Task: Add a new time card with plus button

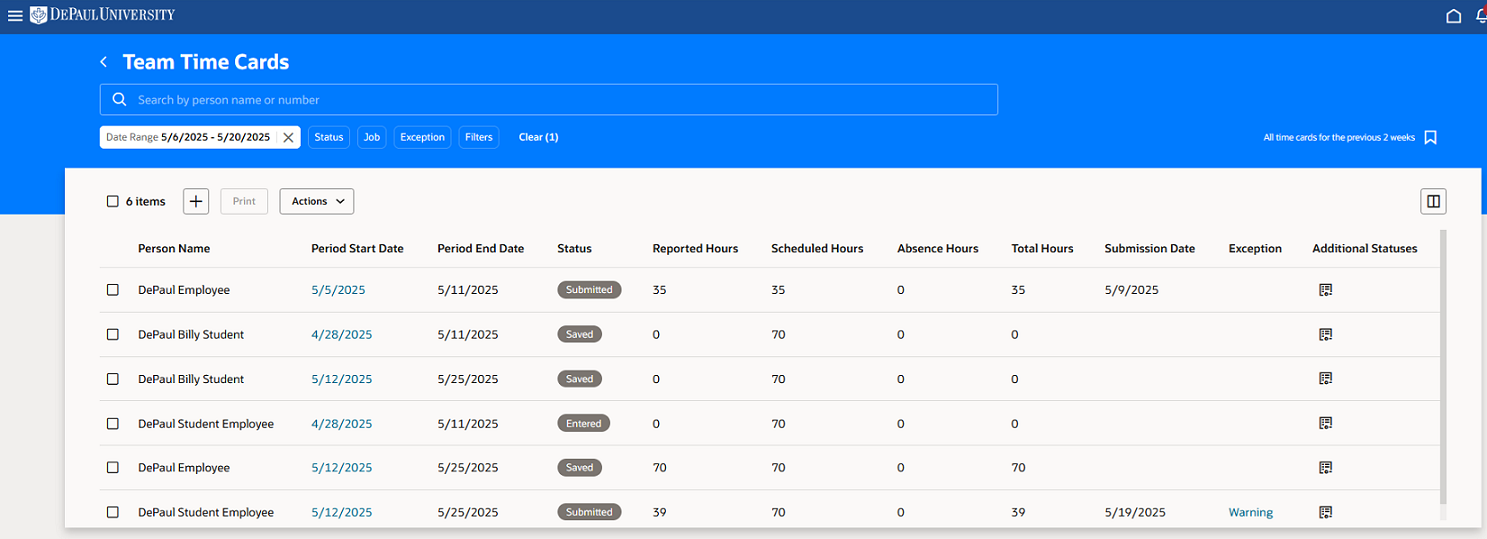Action: pos(196,201)
